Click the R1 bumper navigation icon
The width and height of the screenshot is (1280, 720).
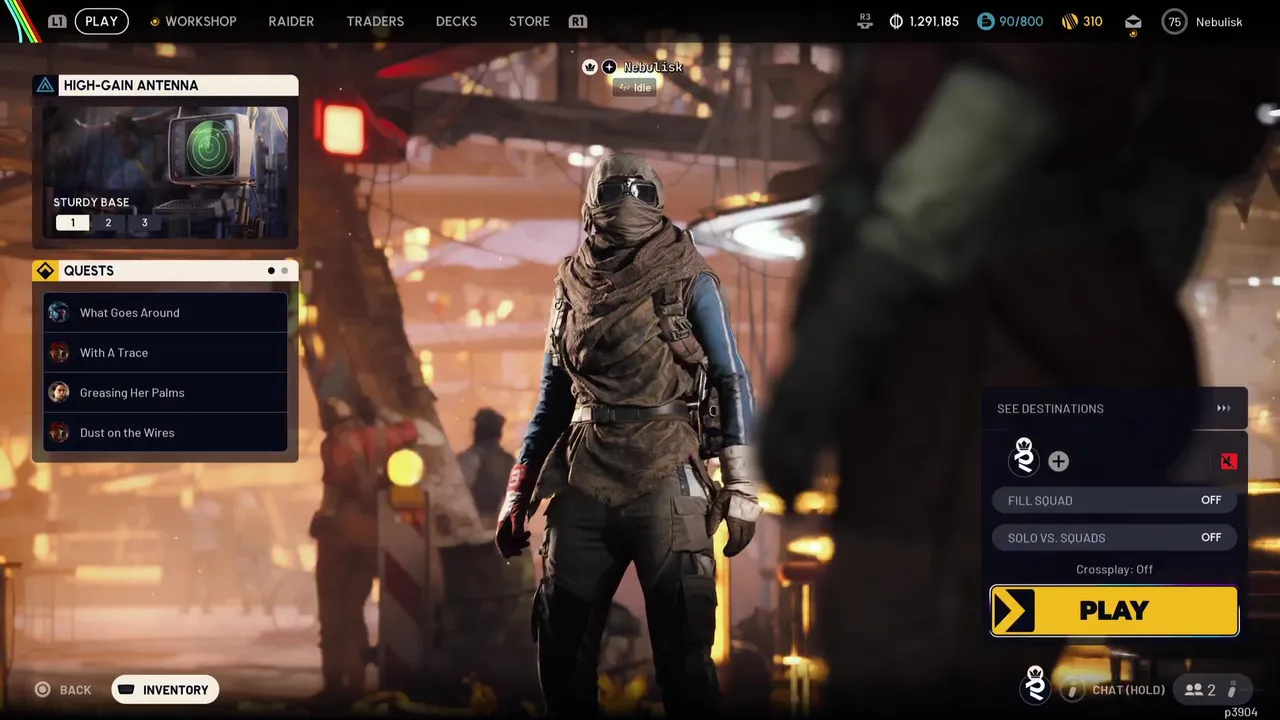[x=577, y=21]
